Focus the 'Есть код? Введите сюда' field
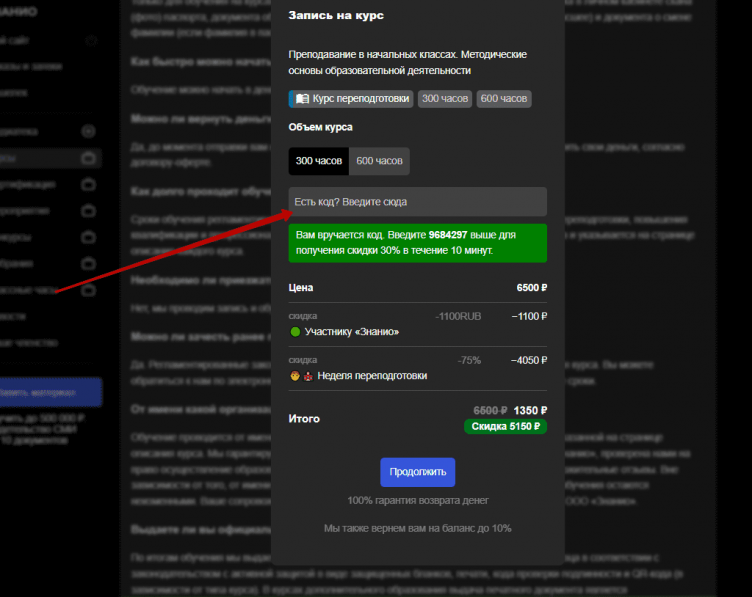The height and width of the screenshot is (597, 752). point(418,202)
